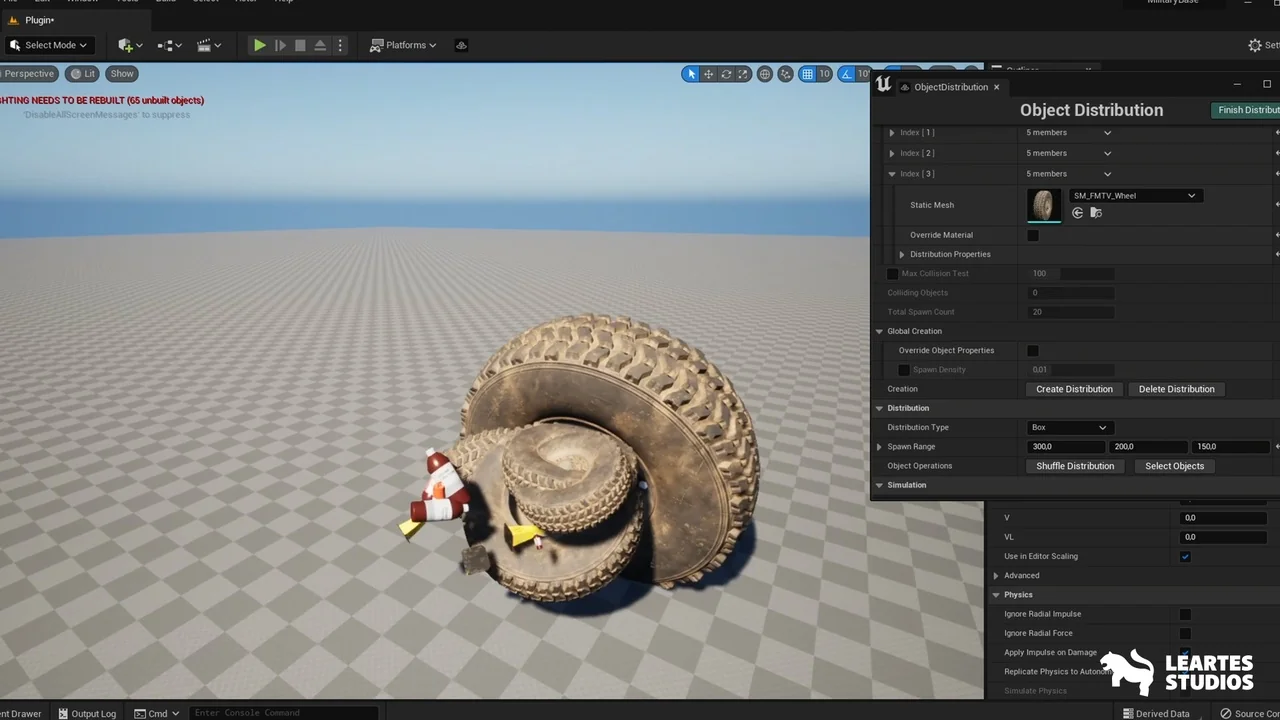Screen dimensions: 1280x720
Task: Switch to the ObjectDistribution tab
Action: (x=950, y=87)
